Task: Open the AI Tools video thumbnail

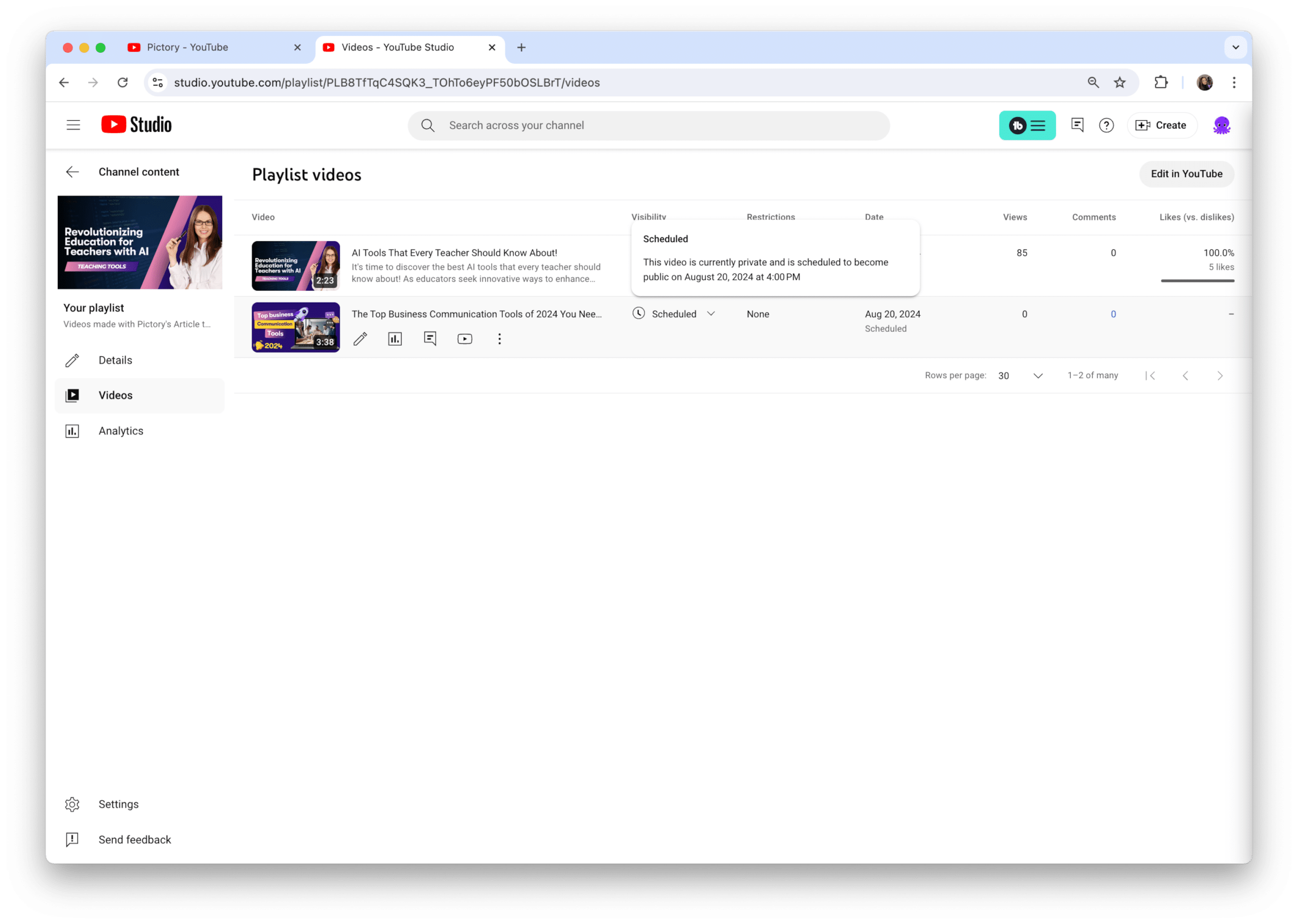Action: point(296,266)
